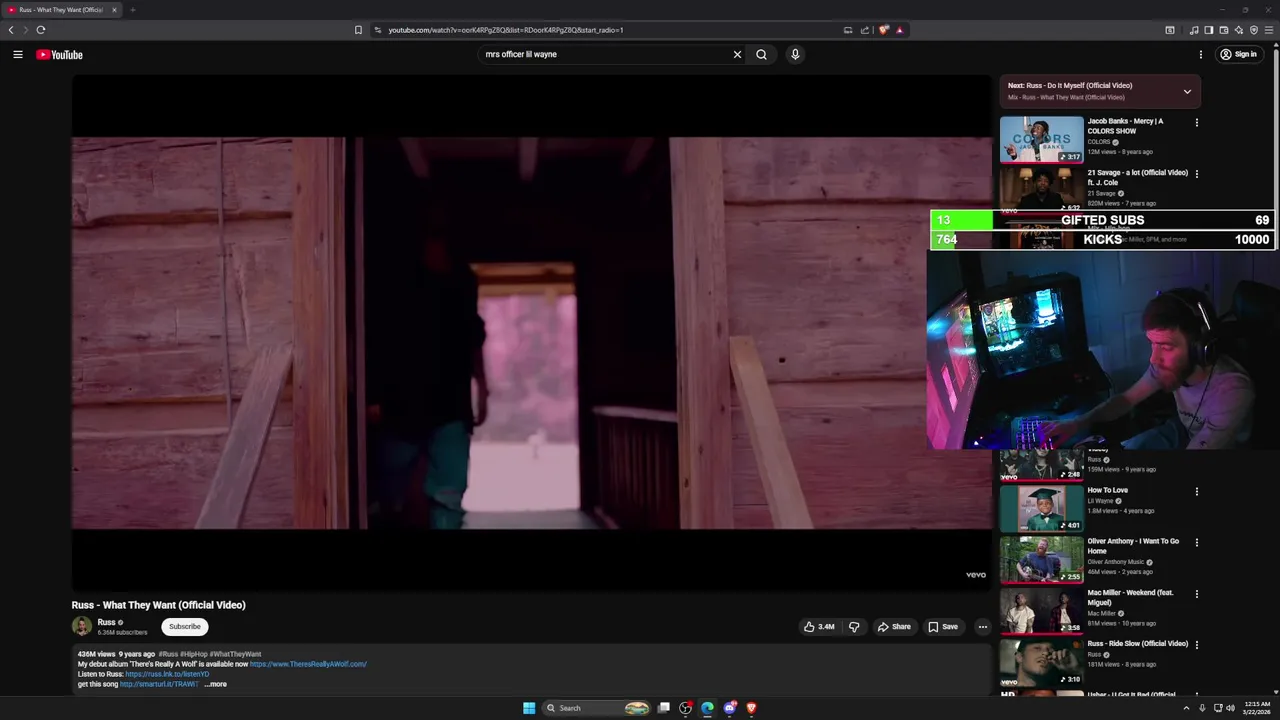Expand description with ...more
The width and height of the screenshot is (1280, 720).
216,685
